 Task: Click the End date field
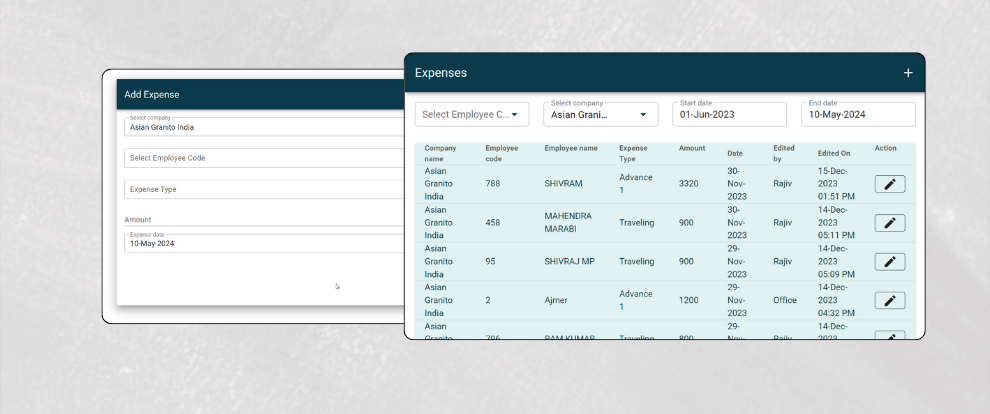(x=857, y=115)
